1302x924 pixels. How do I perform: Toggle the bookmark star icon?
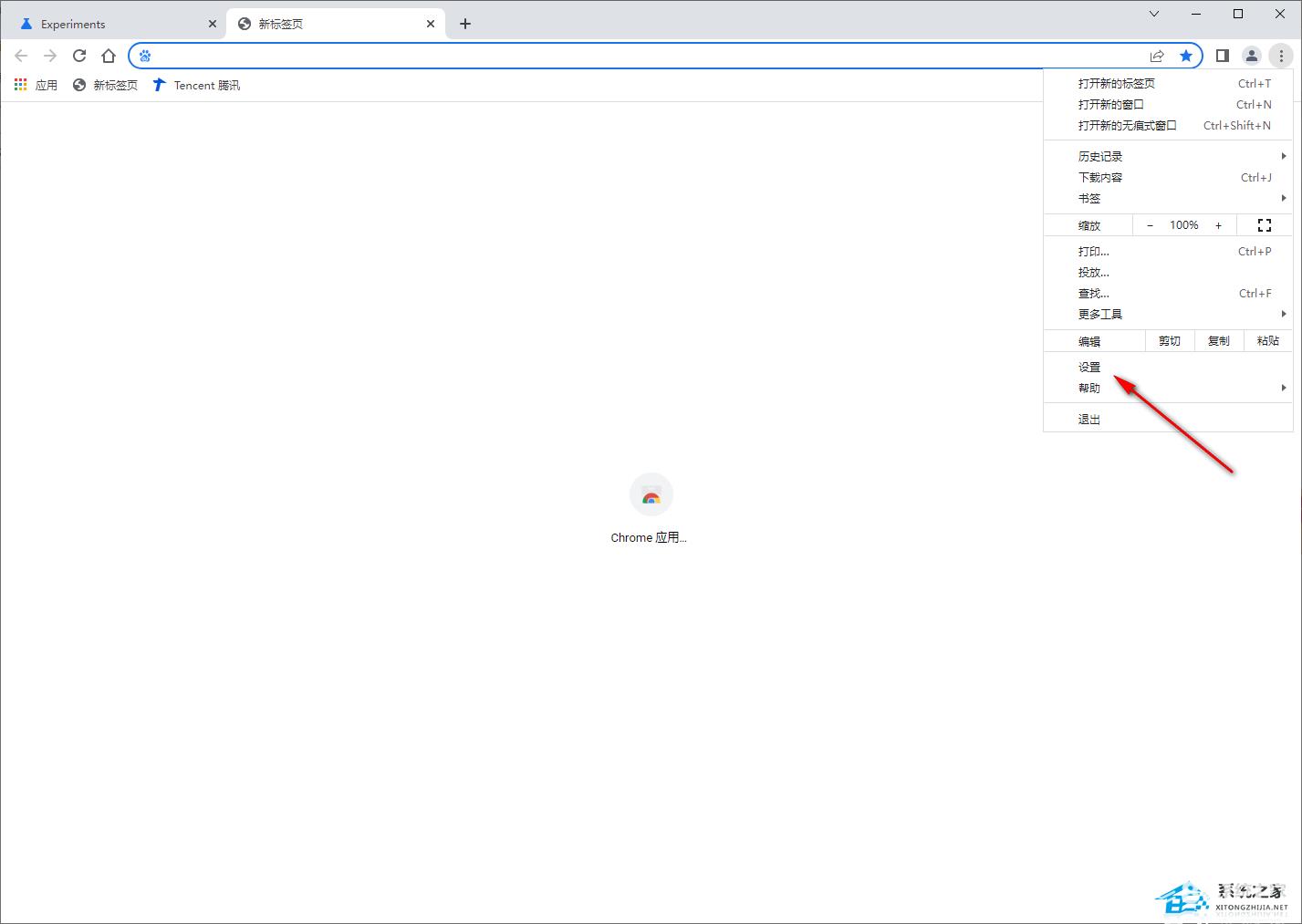click(1186, 56)
